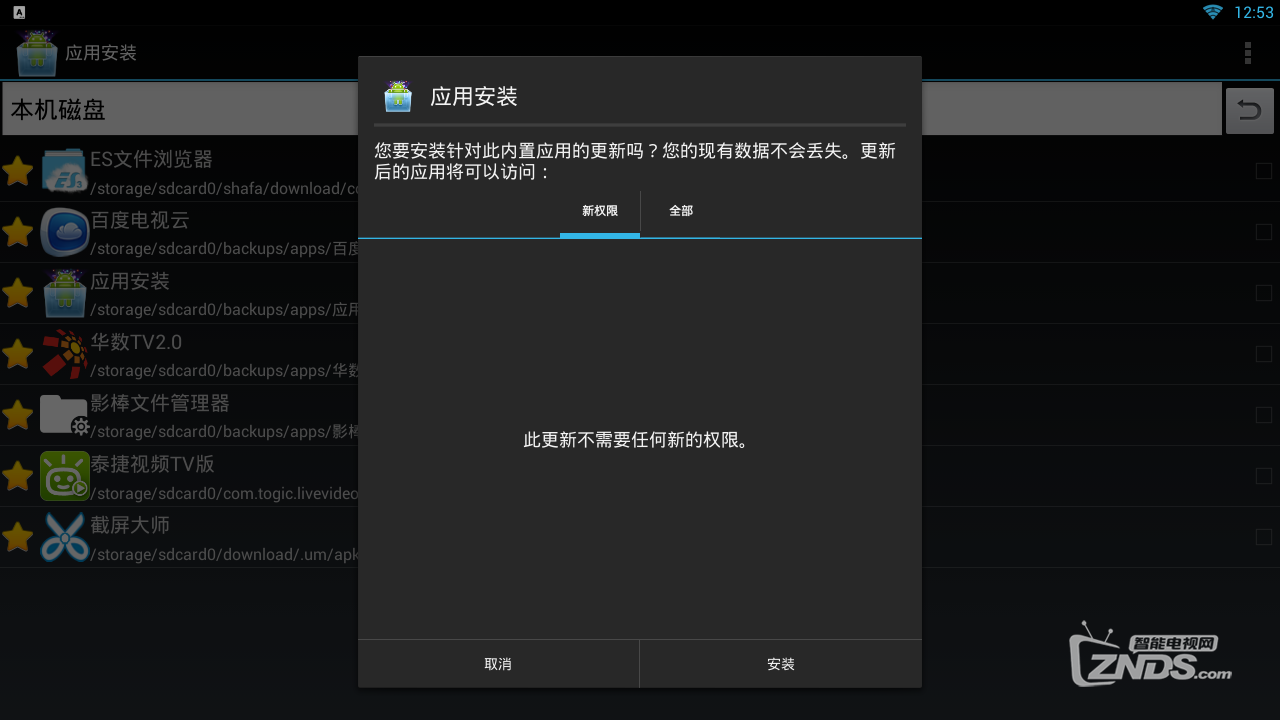Image resolution: width=1280 pixels, height=720 pixels.
Task: Click the 百度电视云 cloud icon
Action: [64, 232]
